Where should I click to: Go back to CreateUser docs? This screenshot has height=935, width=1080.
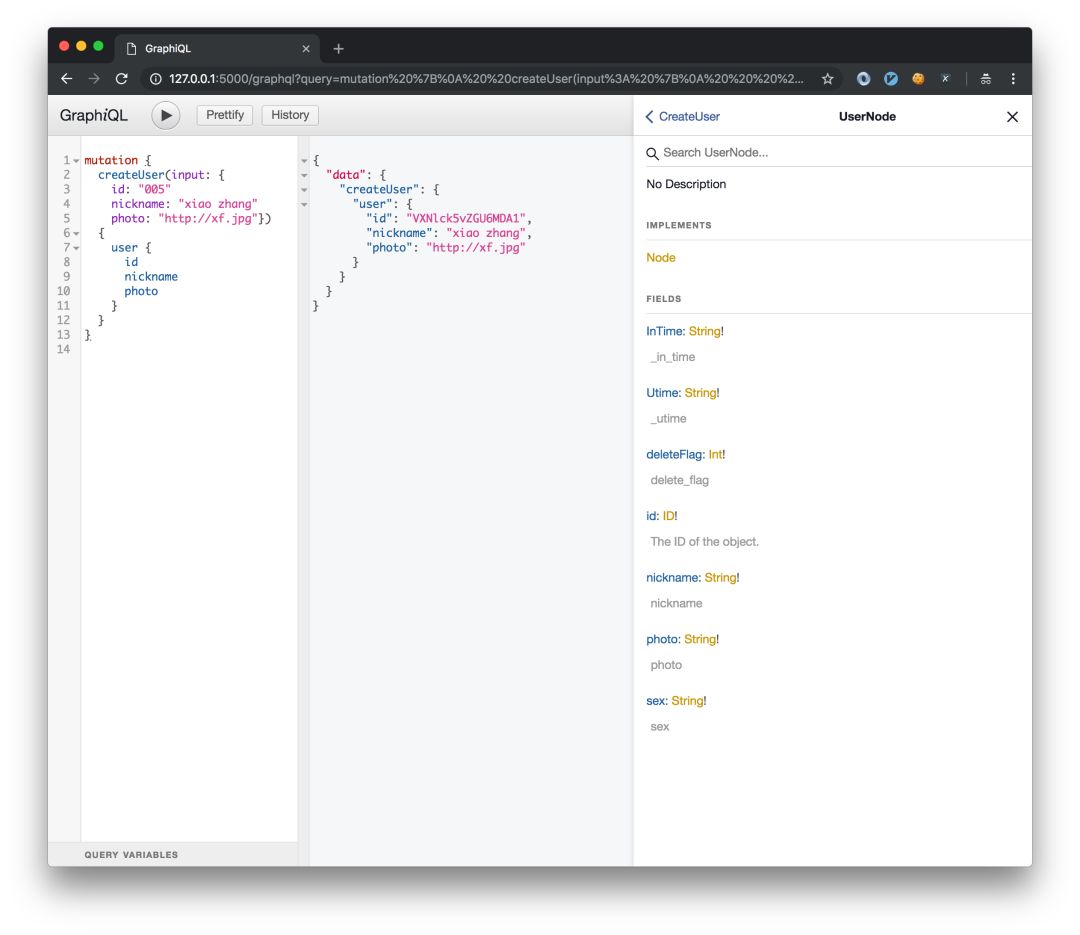pyautogui.click(x=683, y=116)
